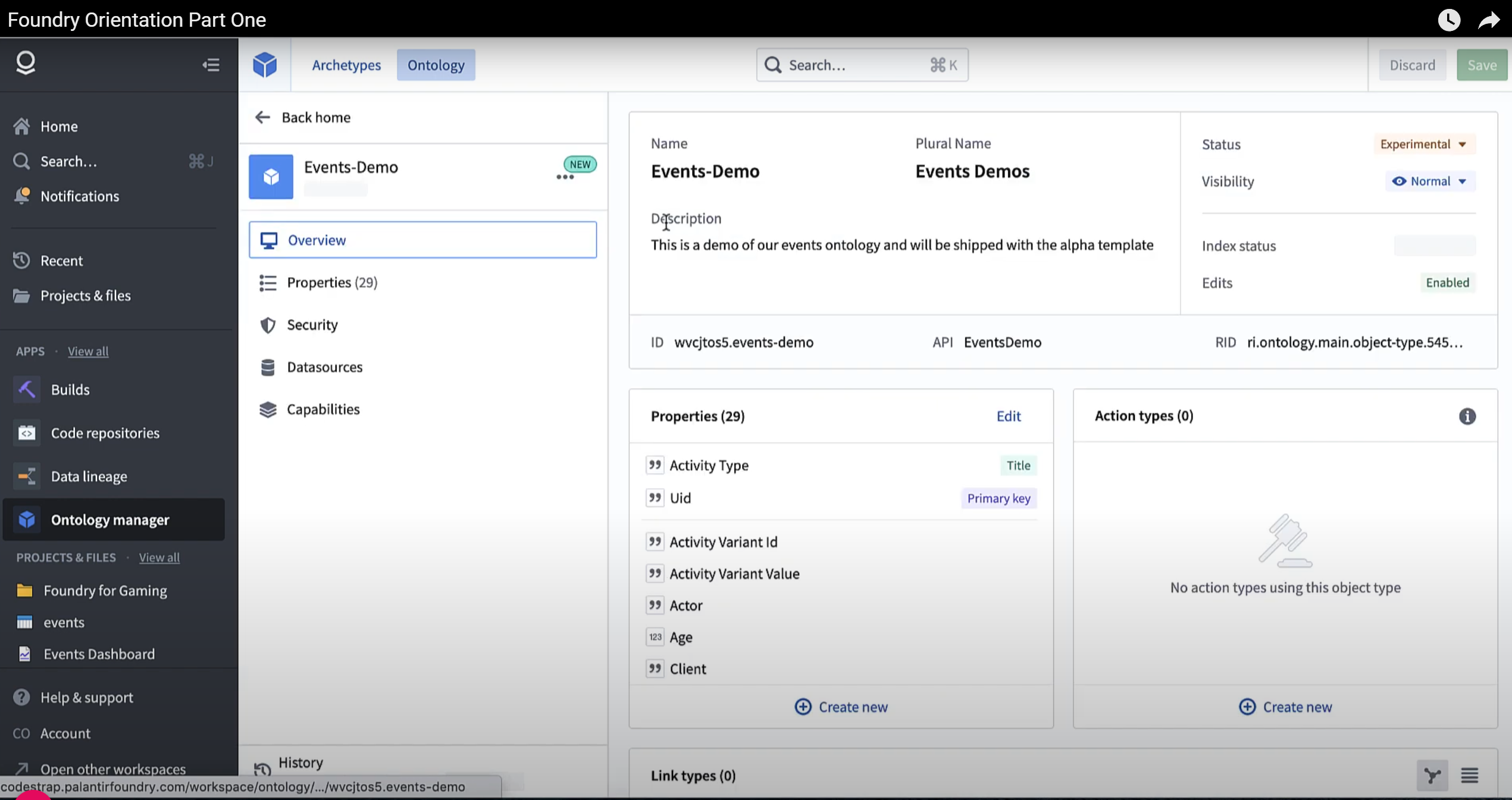Screen dimensions: 1512x800
Task: Select the Activity Type property
Action: [x=841, y=465]
